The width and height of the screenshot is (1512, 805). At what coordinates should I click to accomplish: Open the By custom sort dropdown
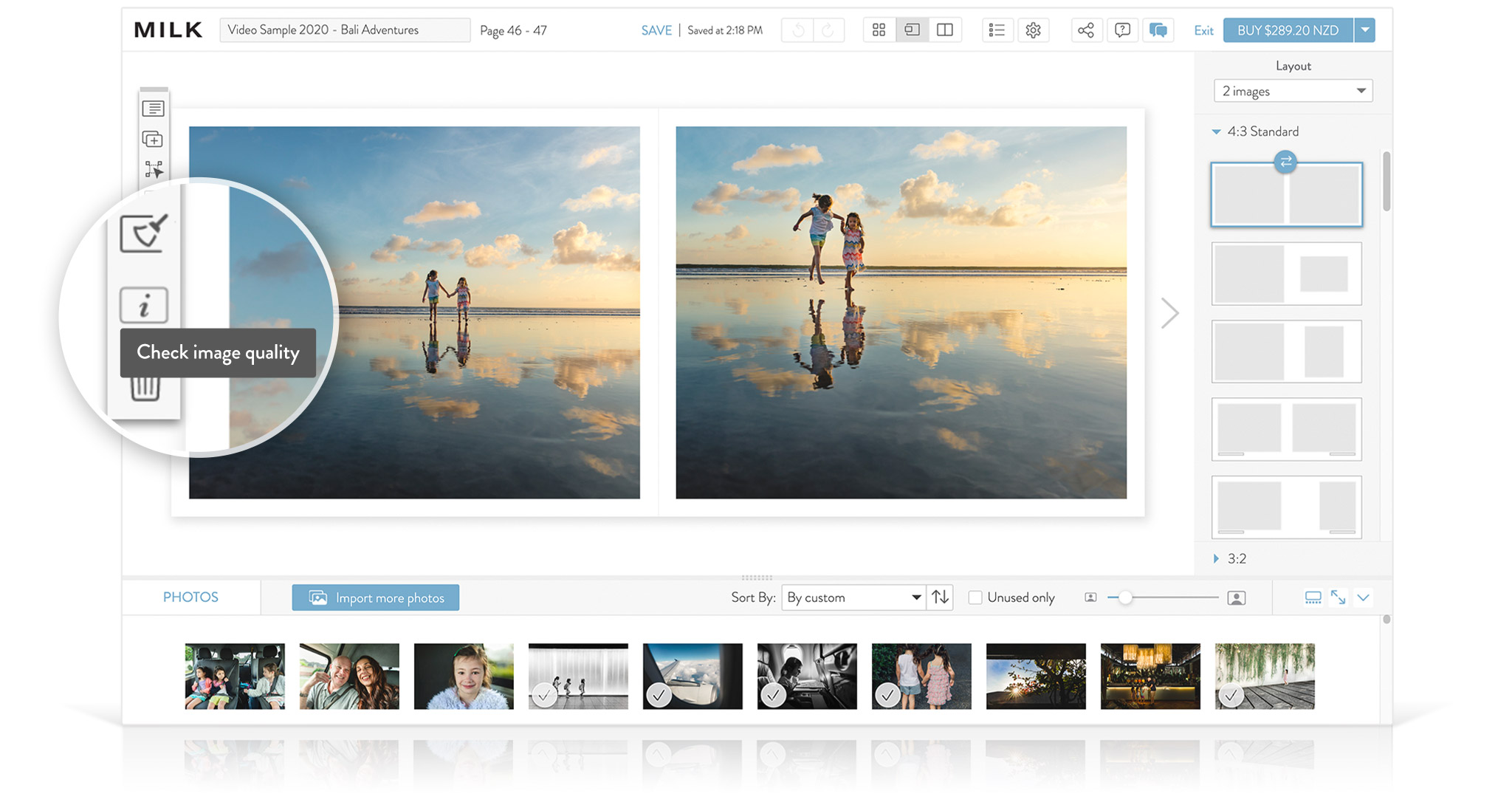coord(853,597)
